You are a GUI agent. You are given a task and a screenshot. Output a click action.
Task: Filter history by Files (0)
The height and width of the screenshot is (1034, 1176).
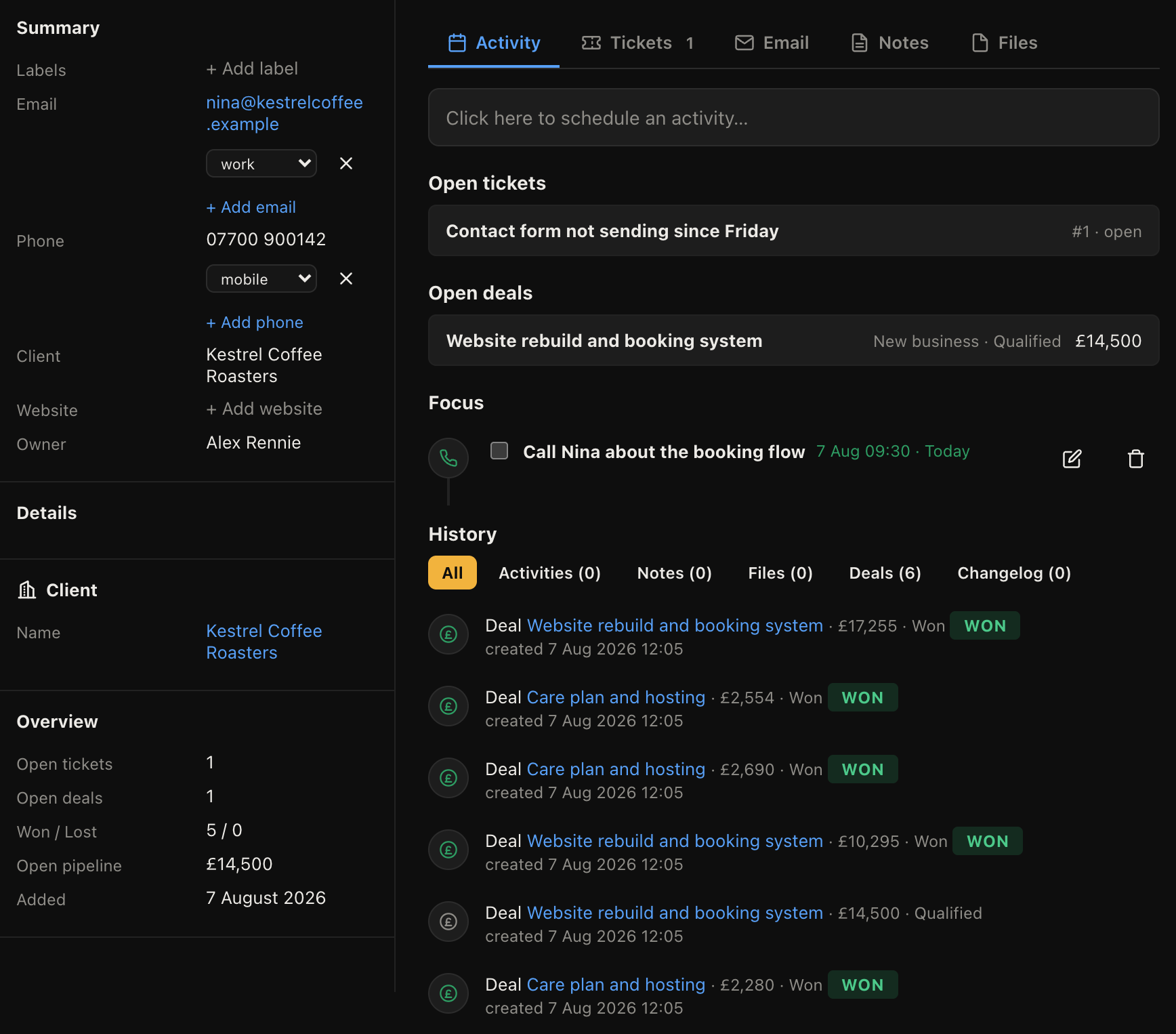[x=780, y=573]
